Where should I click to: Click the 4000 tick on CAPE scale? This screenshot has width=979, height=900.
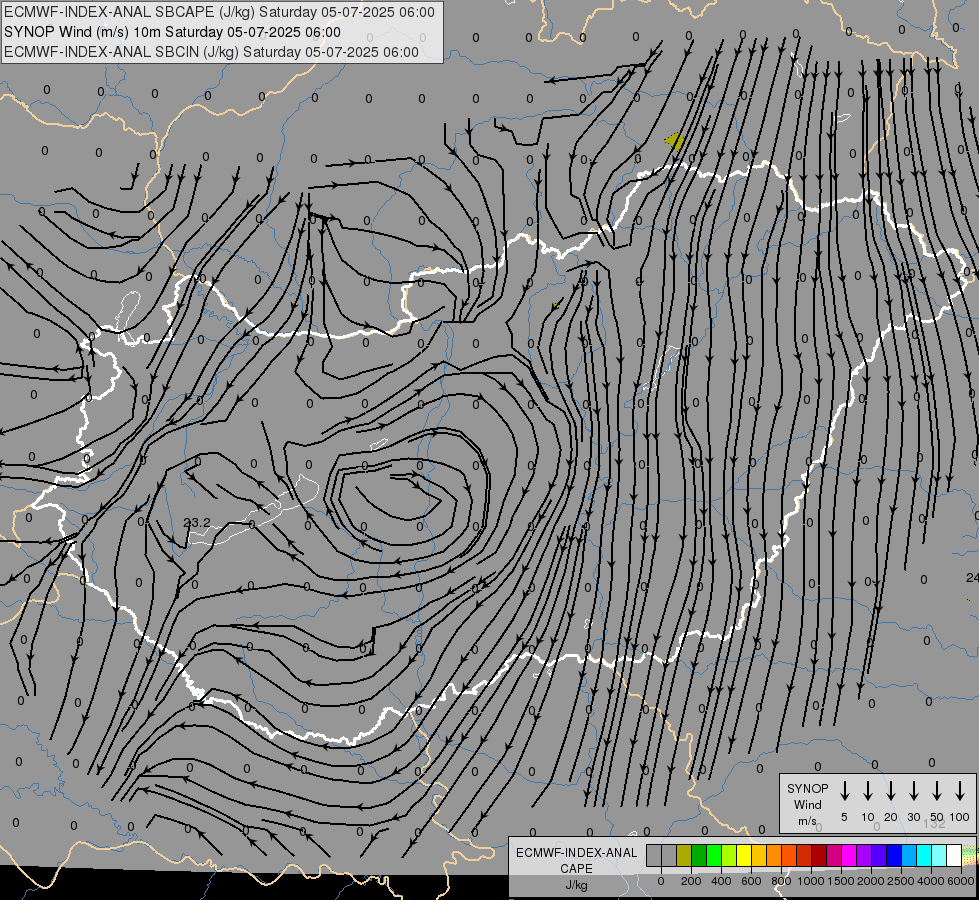pos(931,881)
